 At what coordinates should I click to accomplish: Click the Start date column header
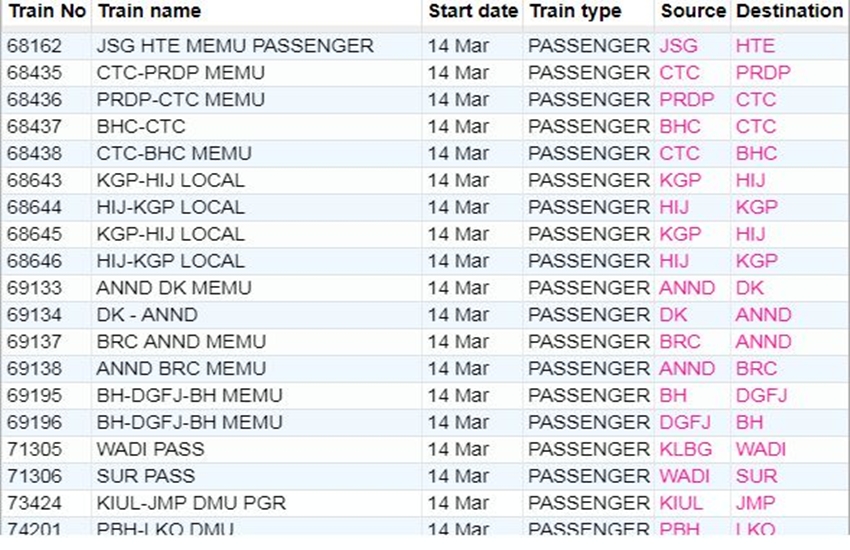(x=472, y=12)
